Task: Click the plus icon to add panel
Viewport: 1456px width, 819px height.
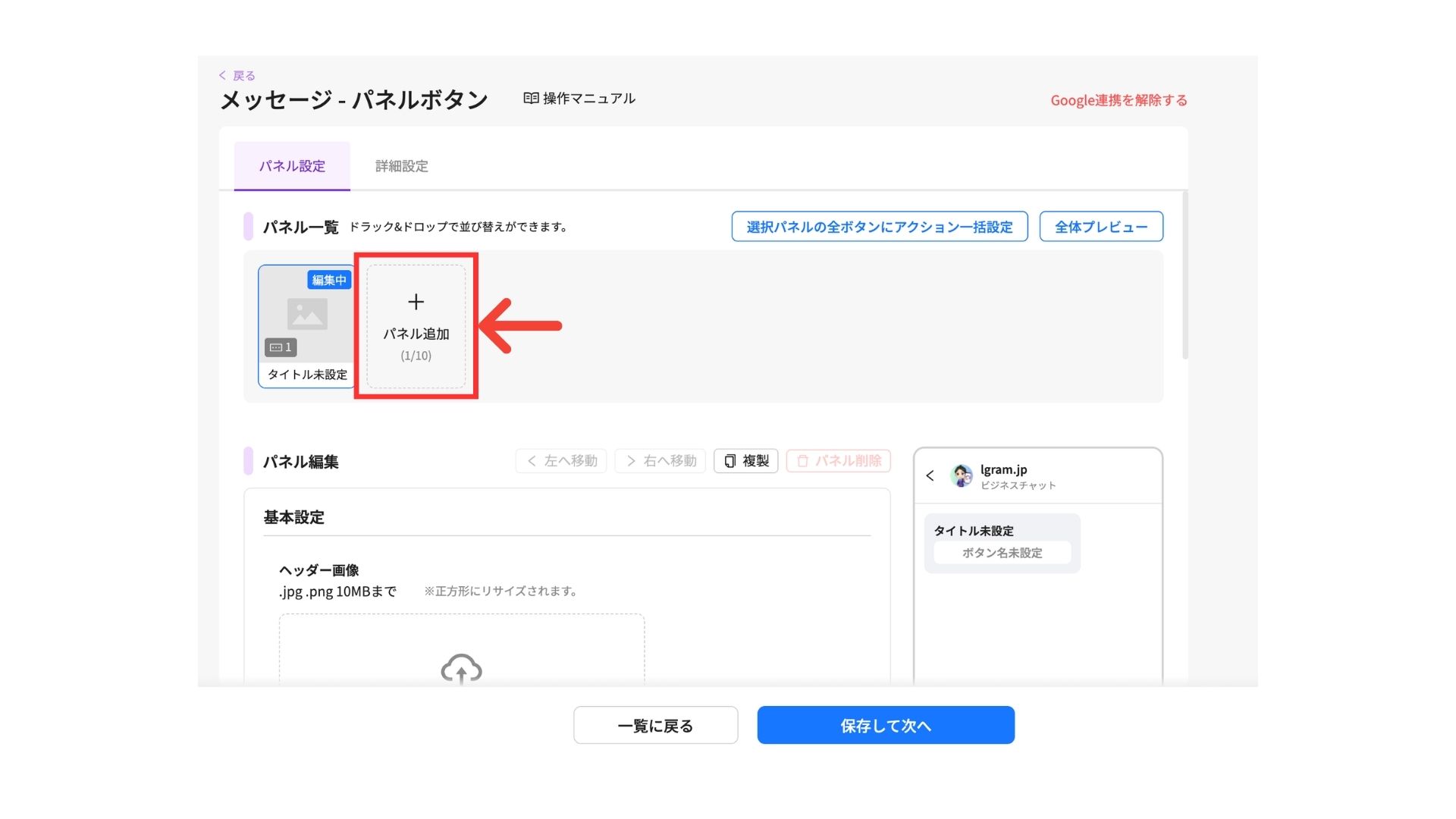Action: 416,302
